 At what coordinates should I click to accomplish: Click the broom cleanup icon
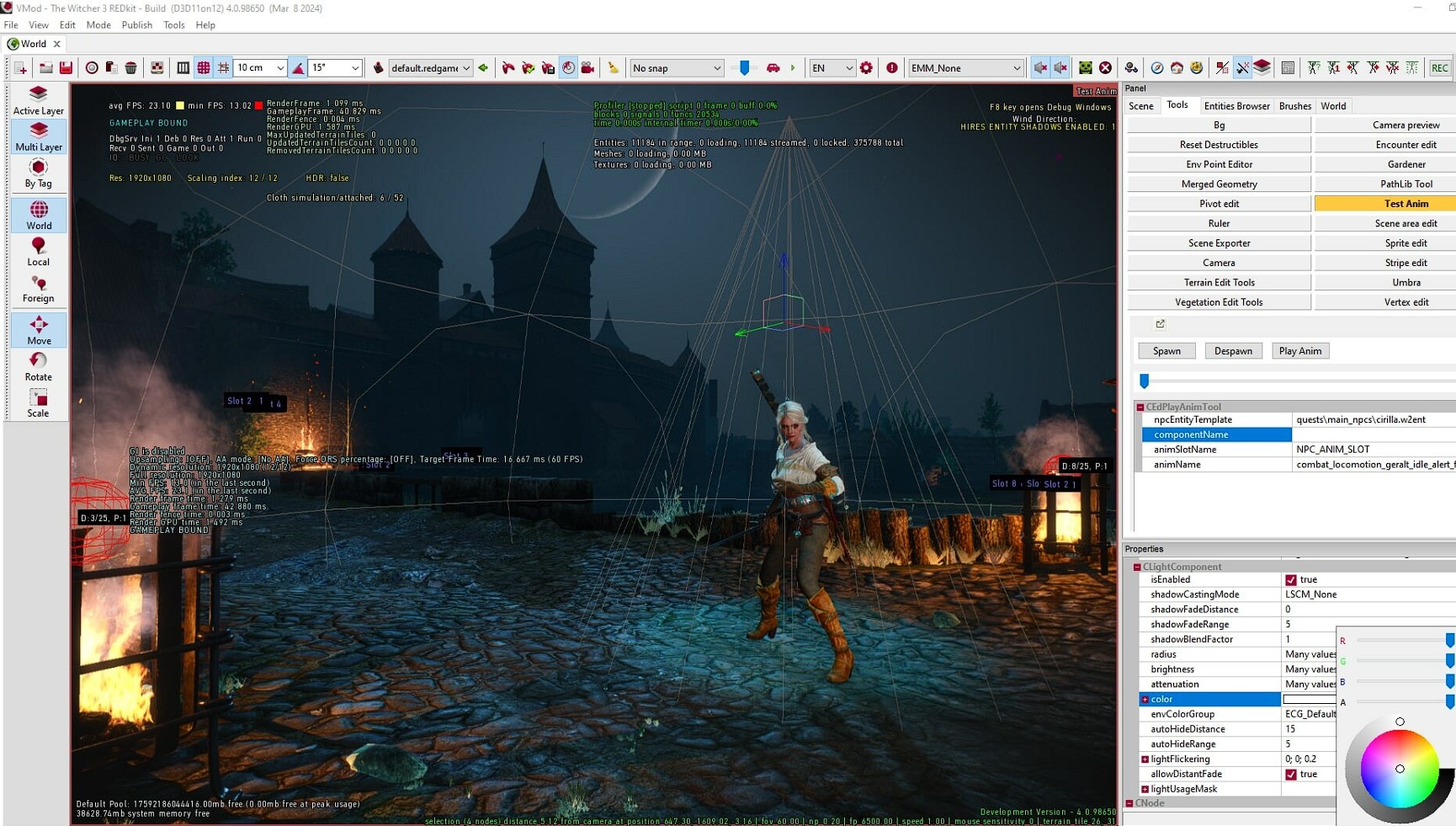614,68
